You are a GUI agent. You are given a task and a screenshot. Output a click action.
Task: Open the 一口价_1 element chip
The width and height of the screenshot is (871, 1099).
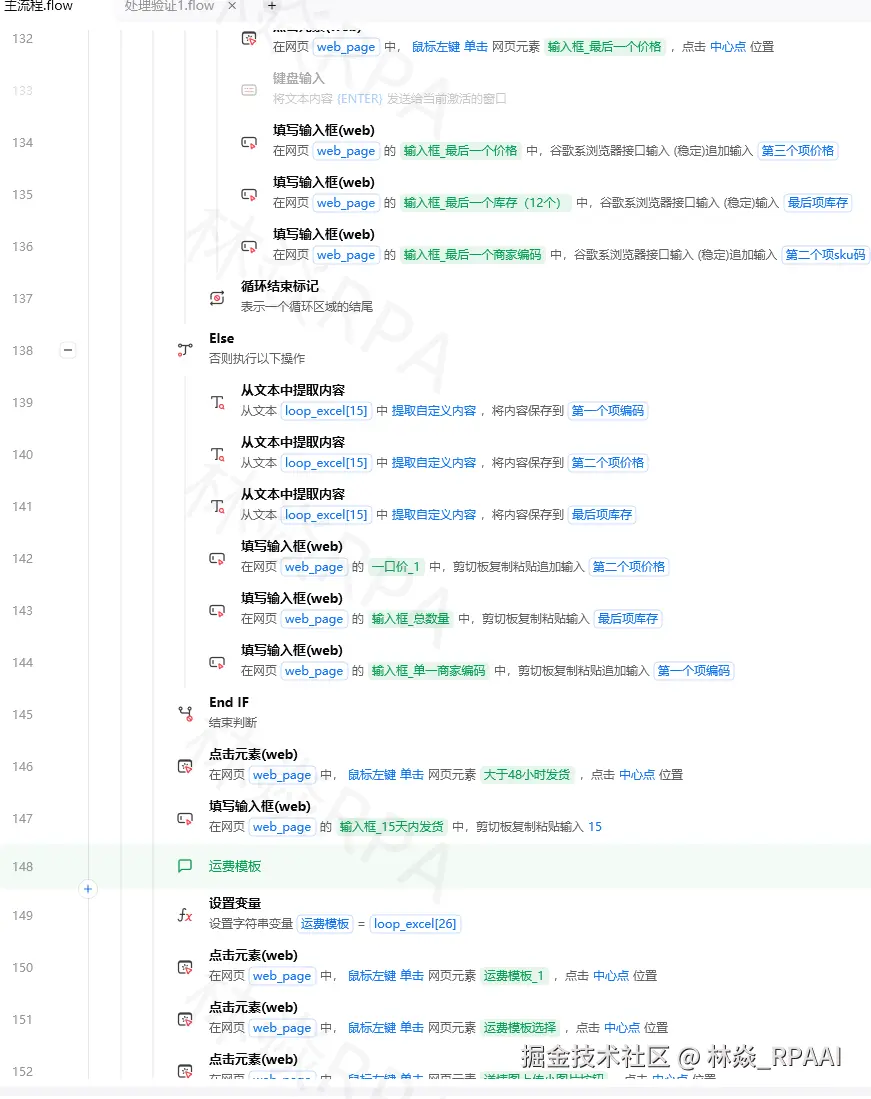395,566
